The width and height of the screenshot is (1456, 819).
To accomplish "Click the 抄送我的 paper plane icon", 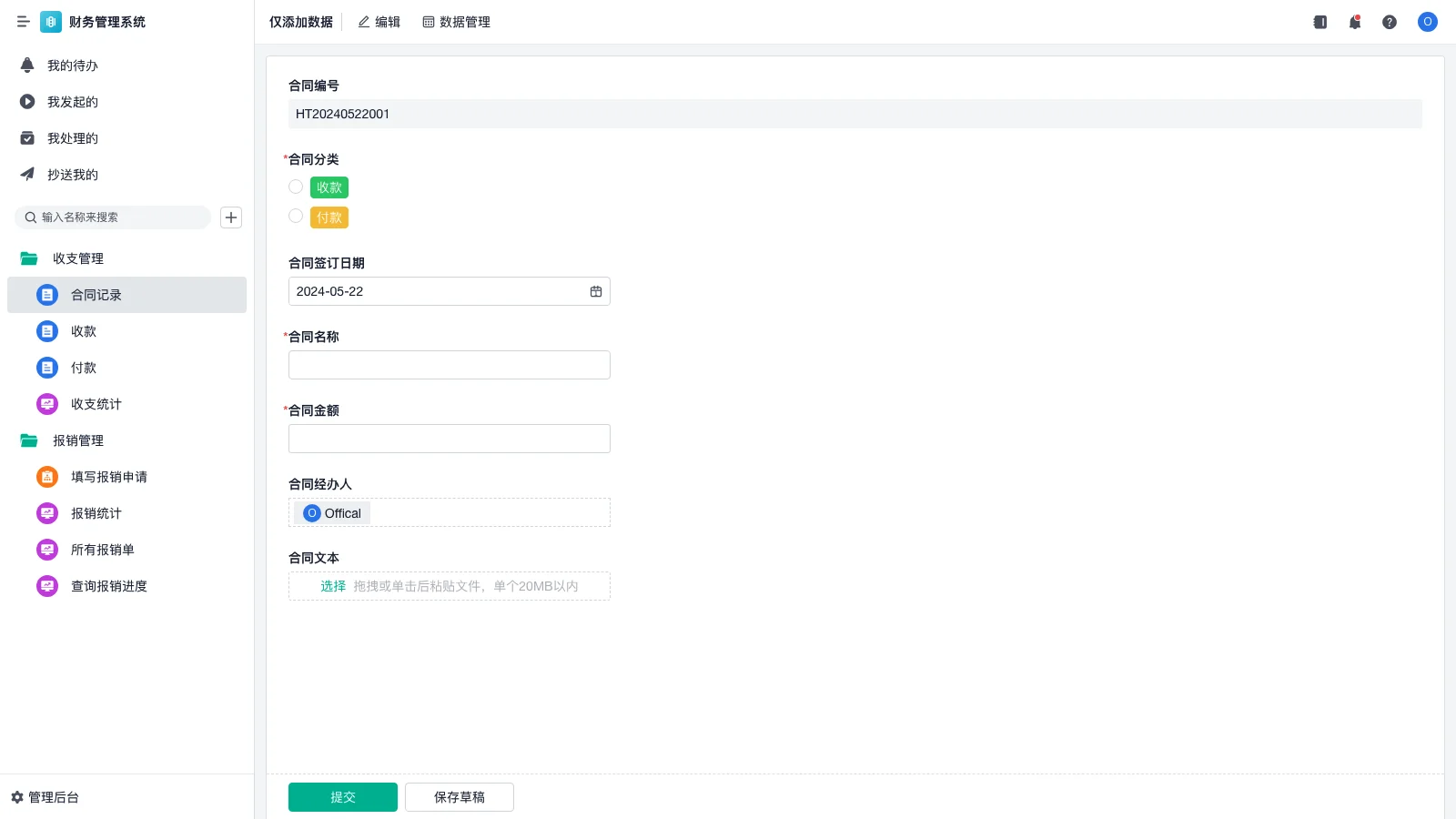I will pos(27,175).
